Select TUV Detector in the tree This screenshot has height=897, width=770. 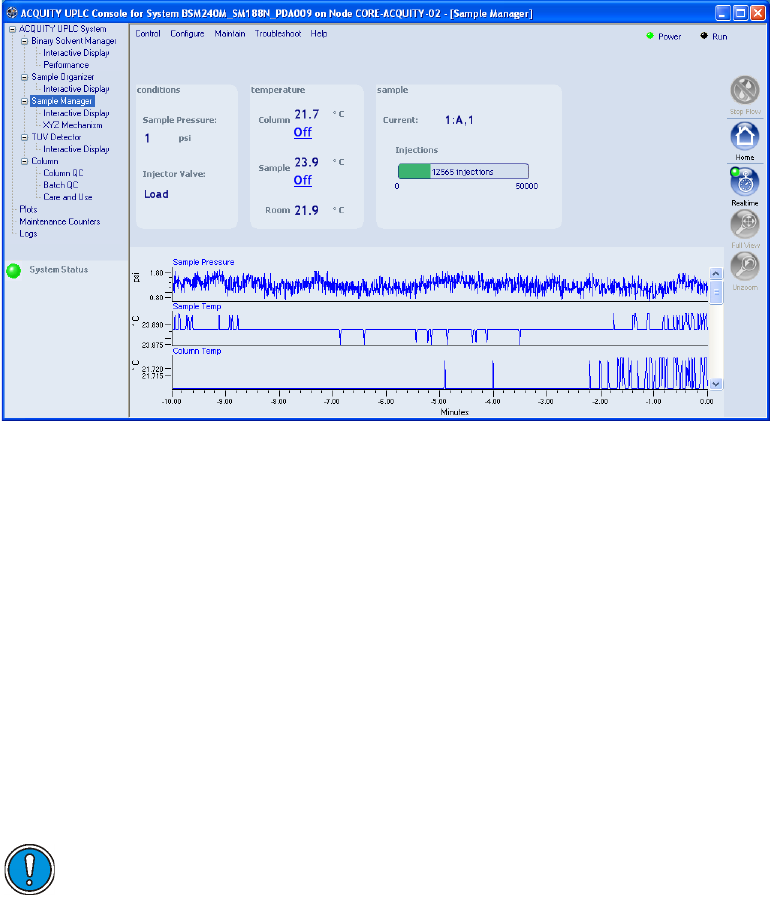[56, 137]
